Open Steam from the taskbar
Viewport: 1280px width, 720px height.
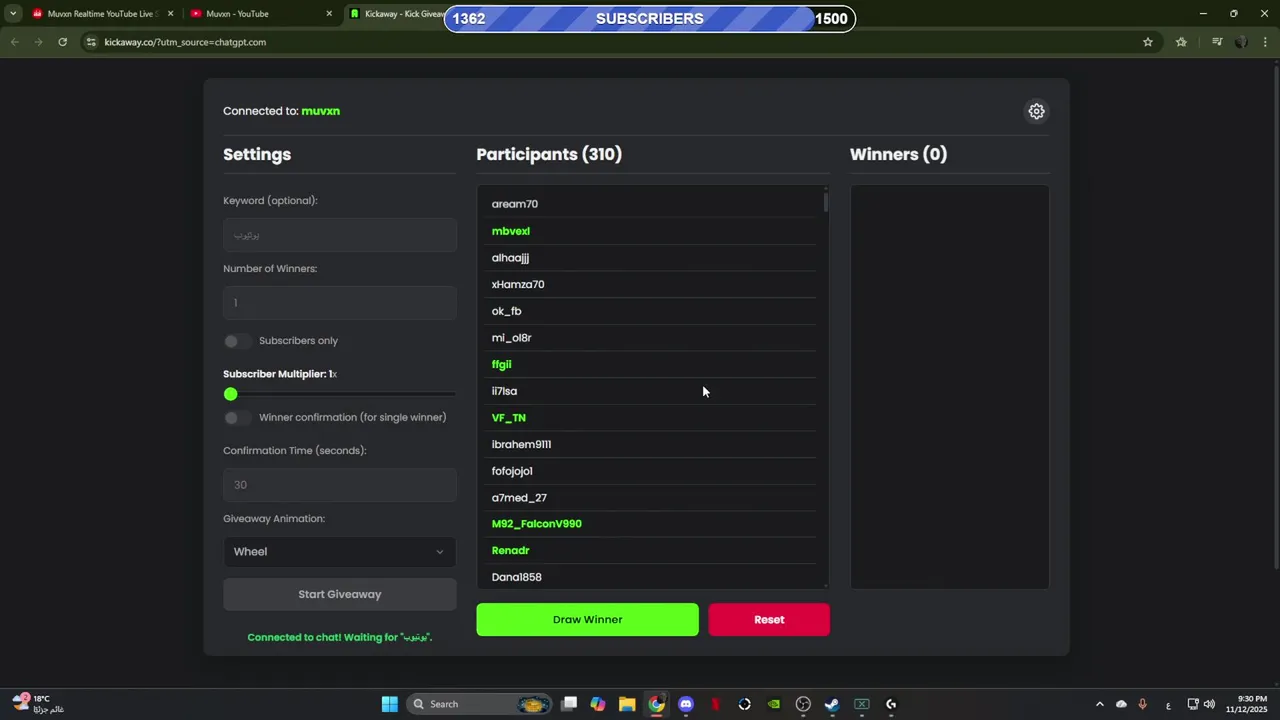[832, 704]
